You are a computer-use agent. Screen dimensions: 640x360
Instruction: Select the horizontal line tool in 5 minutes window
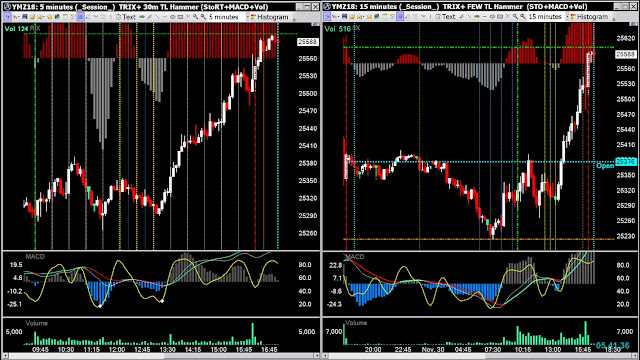coord(165,17)
